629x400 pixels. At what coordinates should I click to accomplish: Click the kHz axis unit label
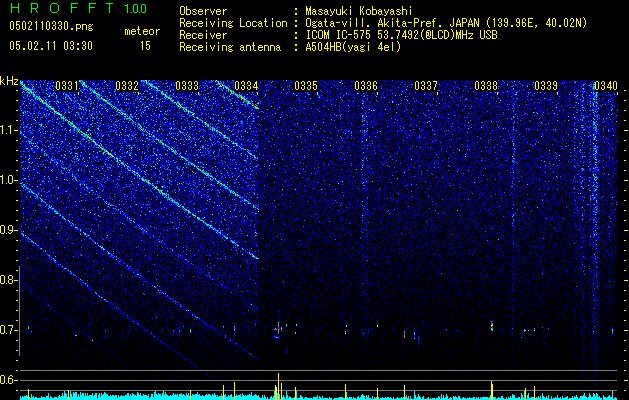coord(9,81)
